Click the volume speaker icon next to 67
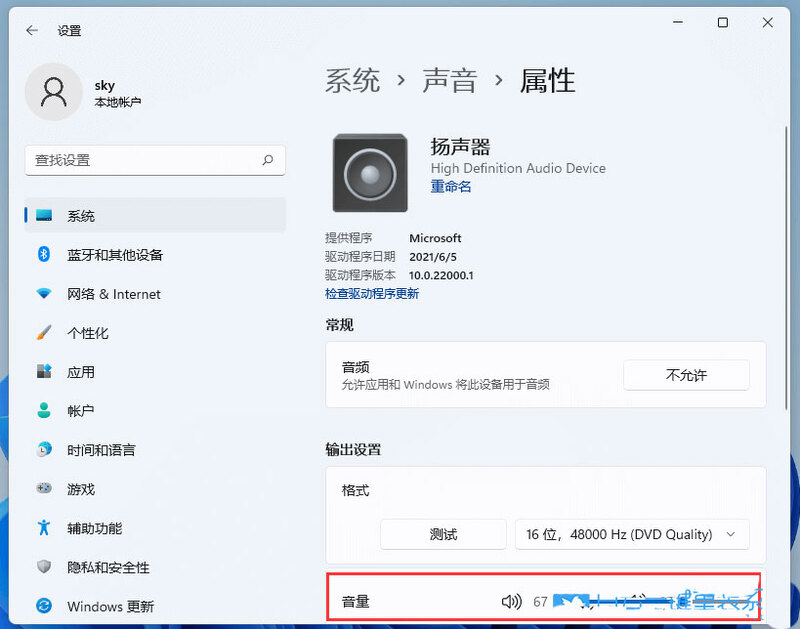 pyautogui.click(x=512, y=602)
